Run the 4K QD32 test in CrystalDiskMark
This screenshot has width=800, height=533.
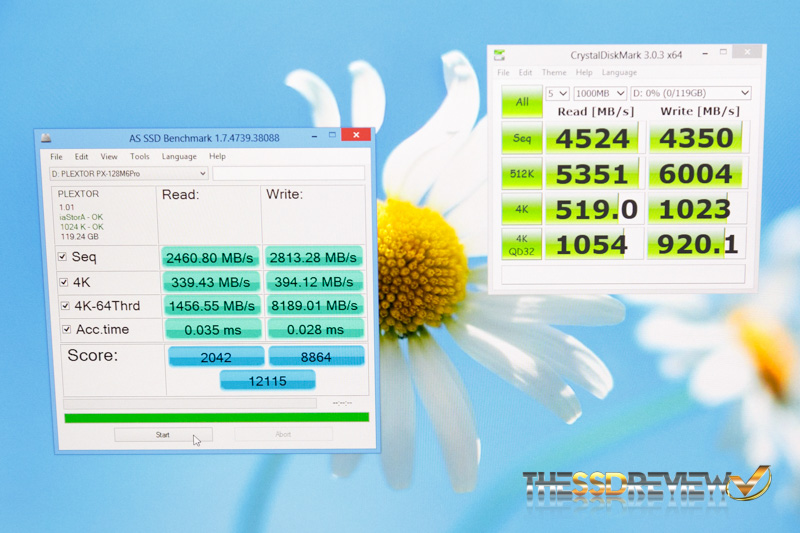click(x=521, y=244)
